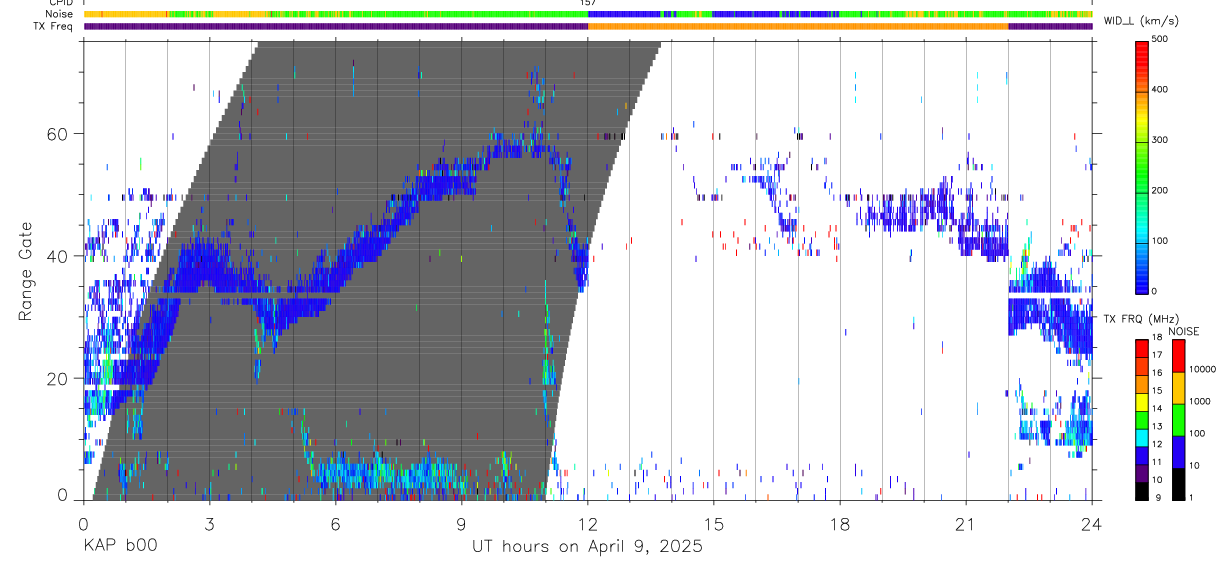This screenshot has width=1228, height=567.
Task: Click the 'TX Freq' strip label
Action: click(x=54, y=26)
